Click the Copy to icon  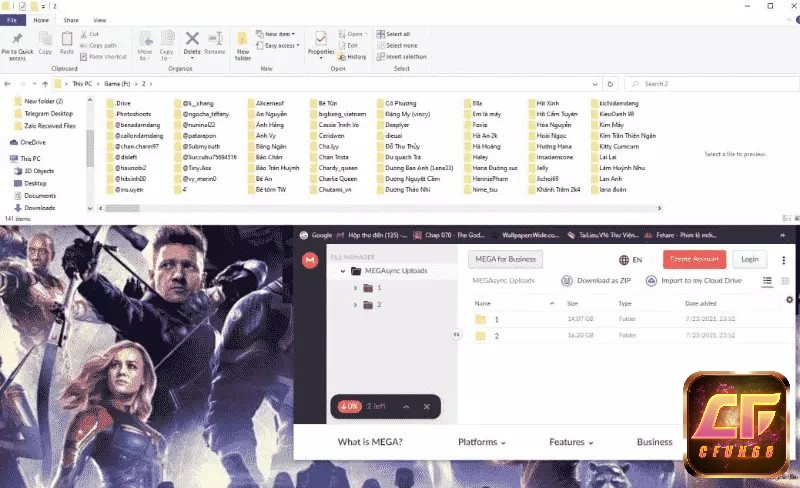click(x=167, y=39)
